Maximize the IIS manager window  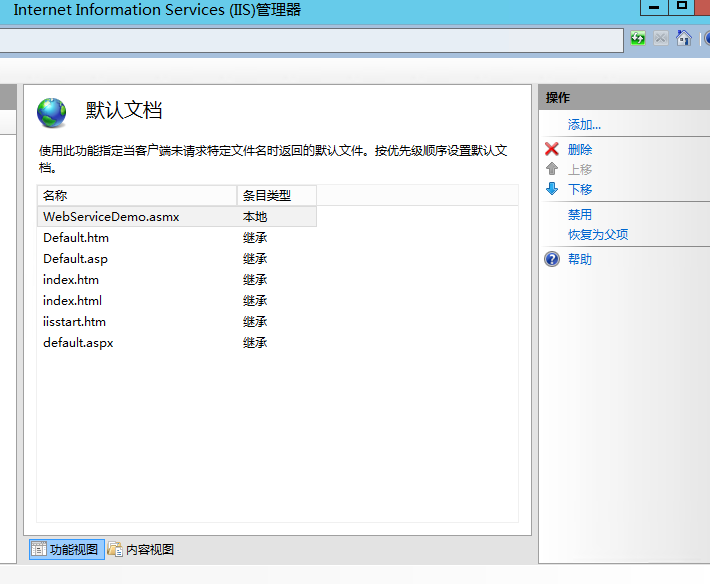click(x=681, y=6)
